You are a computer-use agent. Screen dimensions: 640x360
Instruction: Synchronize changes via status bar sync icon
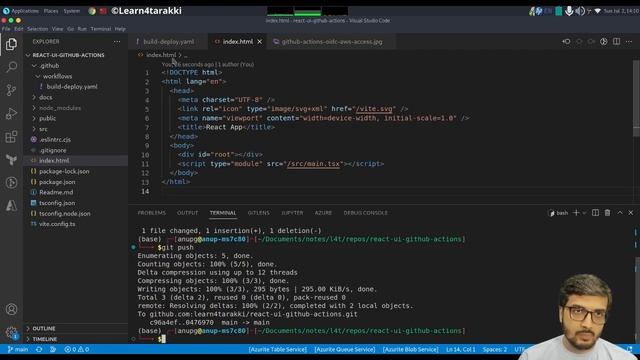(39, 349)
